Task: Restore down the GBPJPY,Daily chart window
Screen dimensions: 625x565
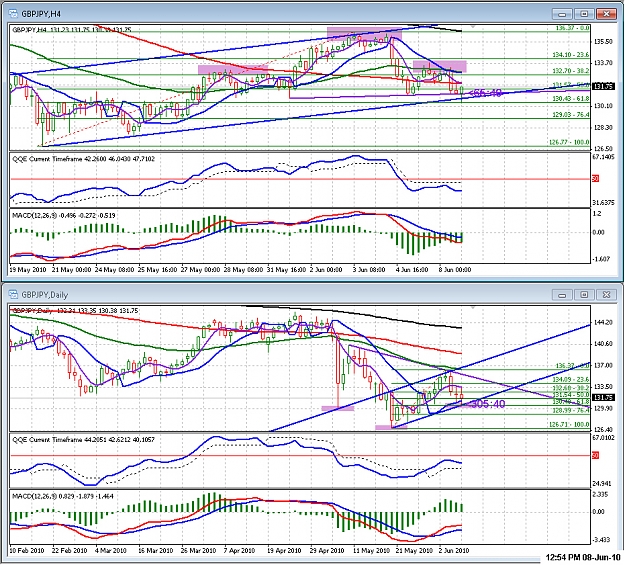Action: [x=584, y=295]
